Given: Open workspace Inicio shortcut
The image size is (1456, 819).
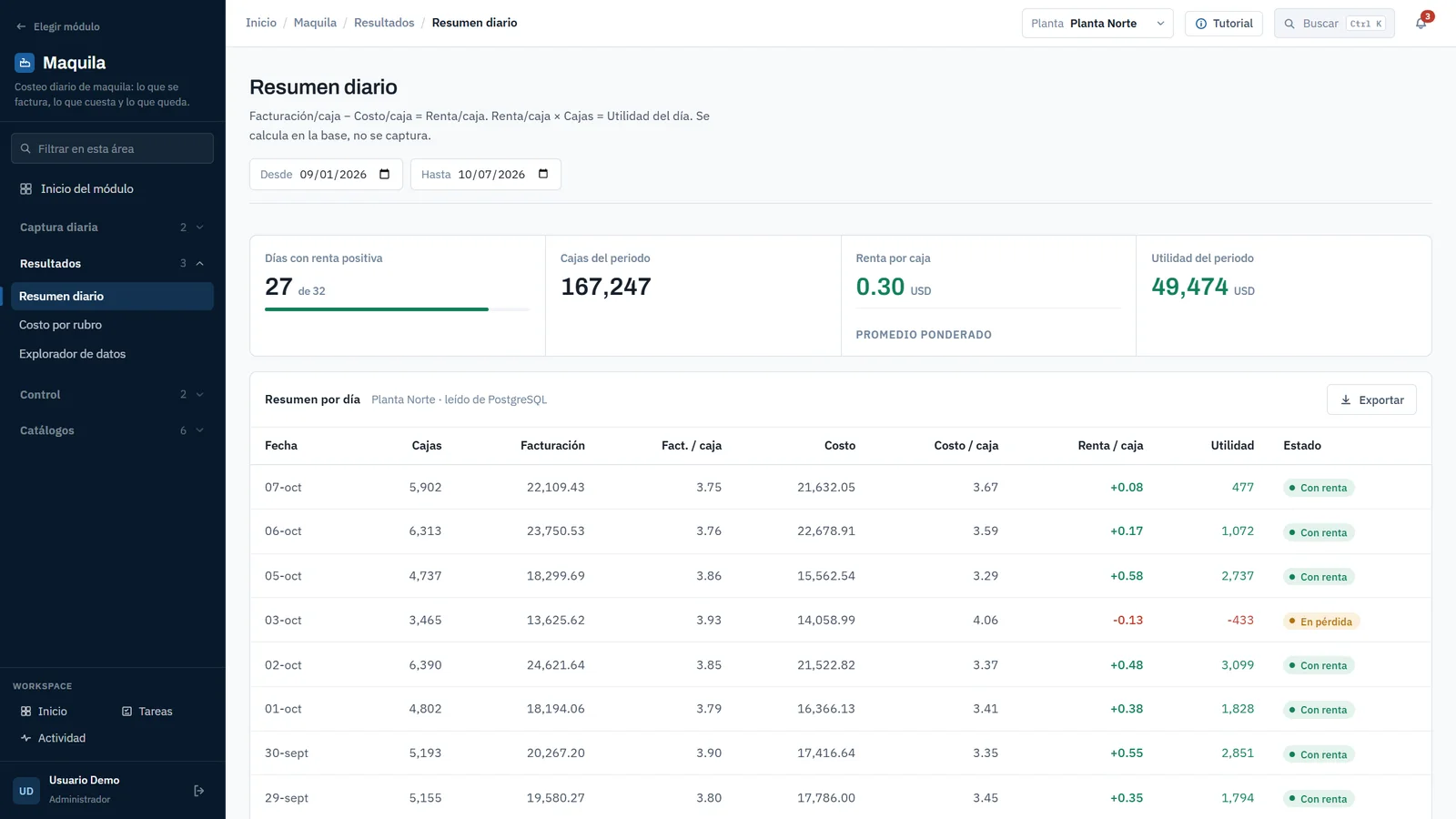Looking at the screenshot, I should [44, 712].
